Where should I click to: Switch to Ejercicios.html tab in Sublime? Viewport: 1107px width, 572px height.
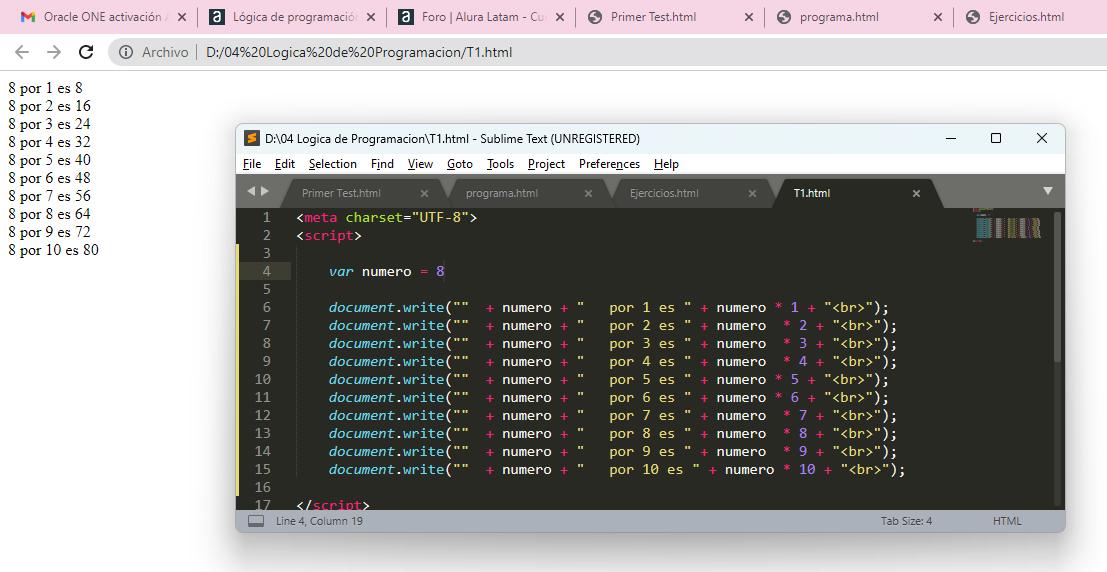pos(664,193)
